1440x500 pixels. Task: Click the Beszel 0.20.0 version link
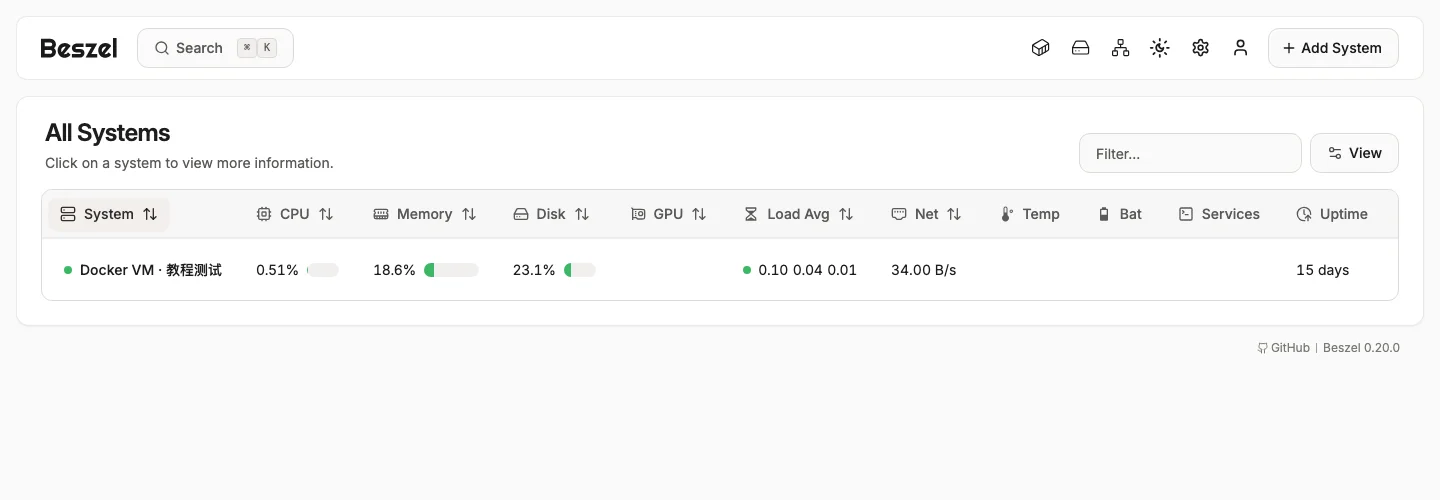[1361, 348]
